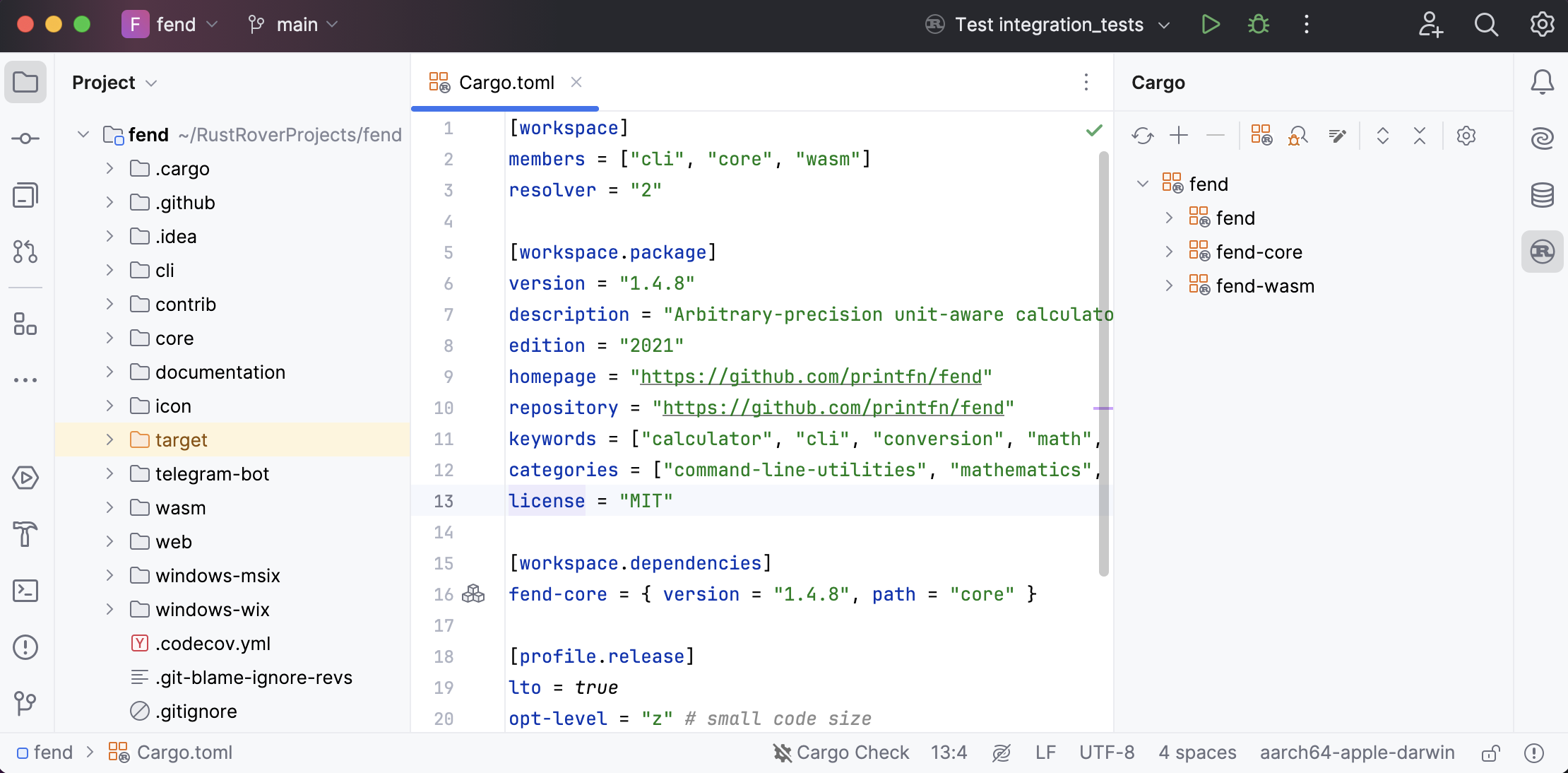Run the Test integration_tests configuration

(x=1211, y=24)
